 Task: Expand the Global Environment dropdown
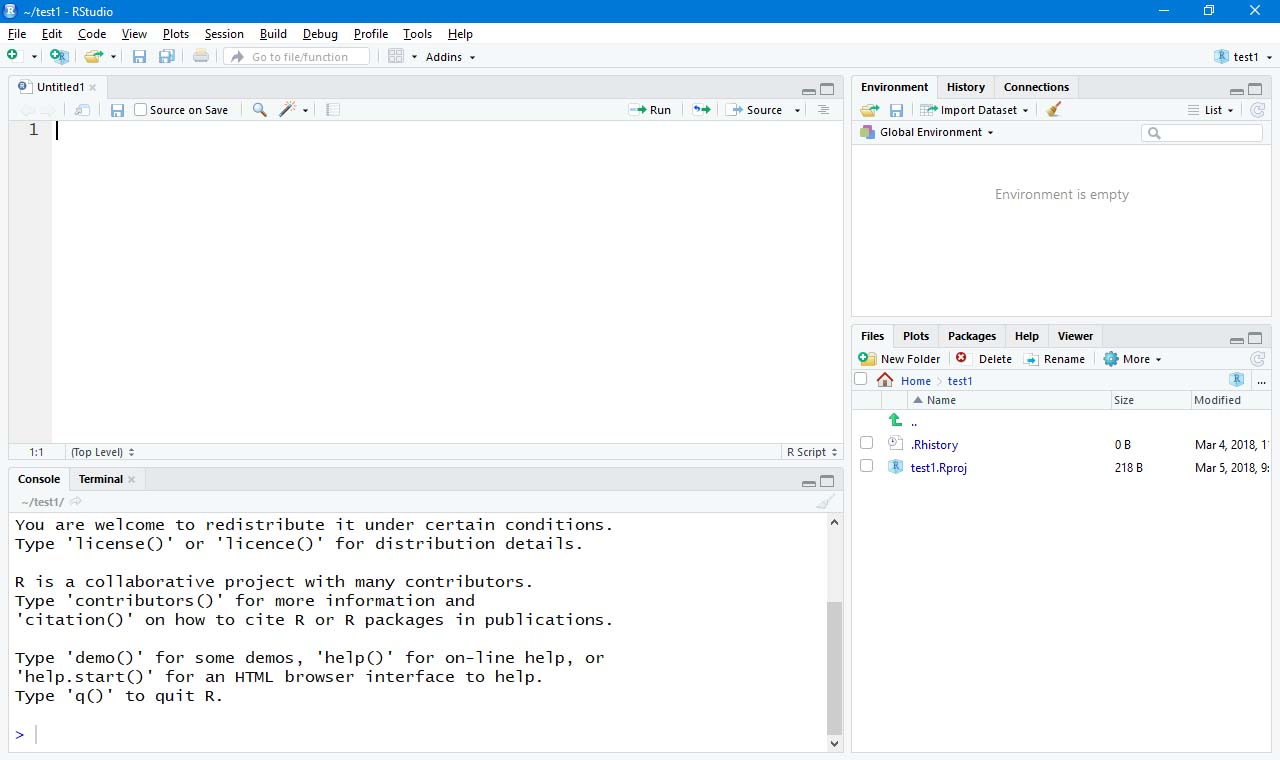pos(932,131)
